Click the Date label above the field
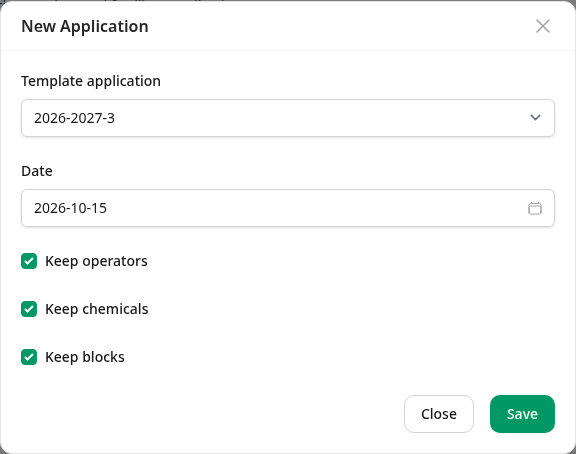 pyautogui.click(x=37, y=171)
